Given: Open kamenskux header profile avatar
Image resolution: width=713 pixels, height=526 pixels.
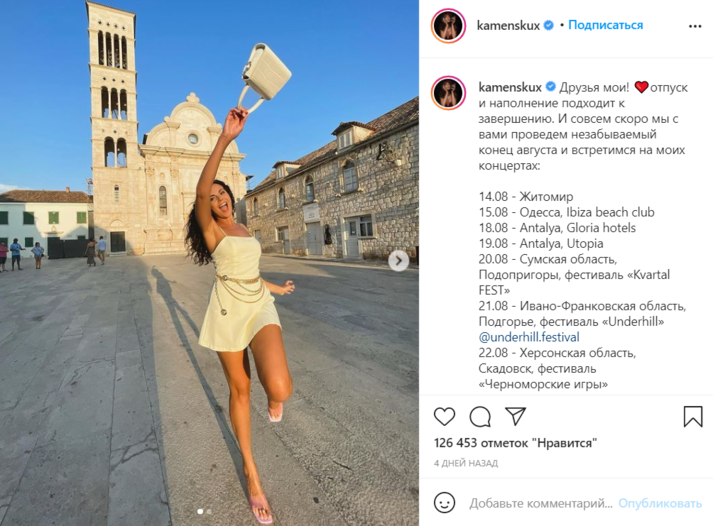Looking at the screenshot, I should point(448,25).
